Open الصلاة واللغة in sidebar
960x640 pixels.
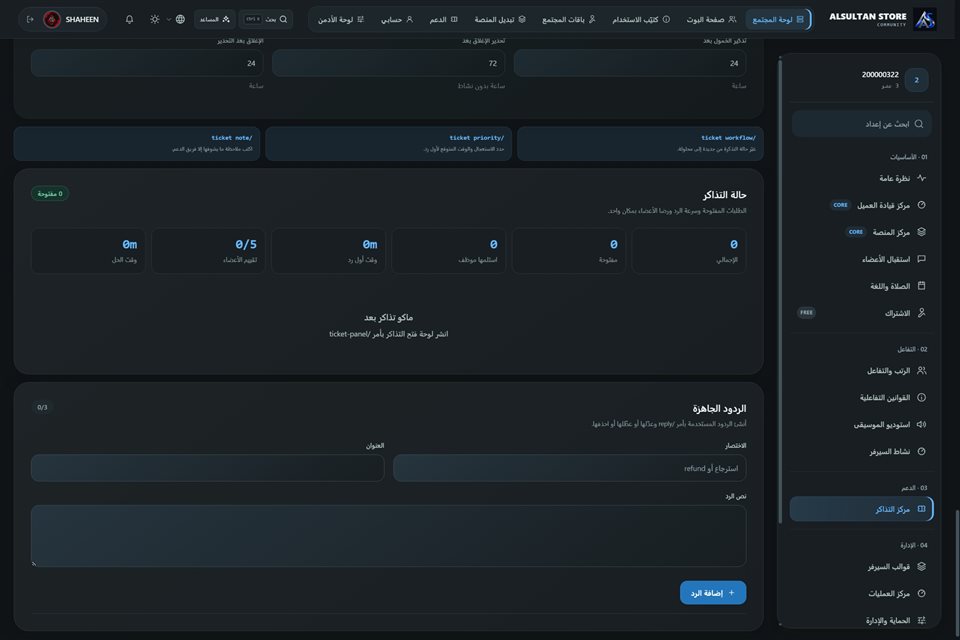pyautogui.click(x=860, y=286)
